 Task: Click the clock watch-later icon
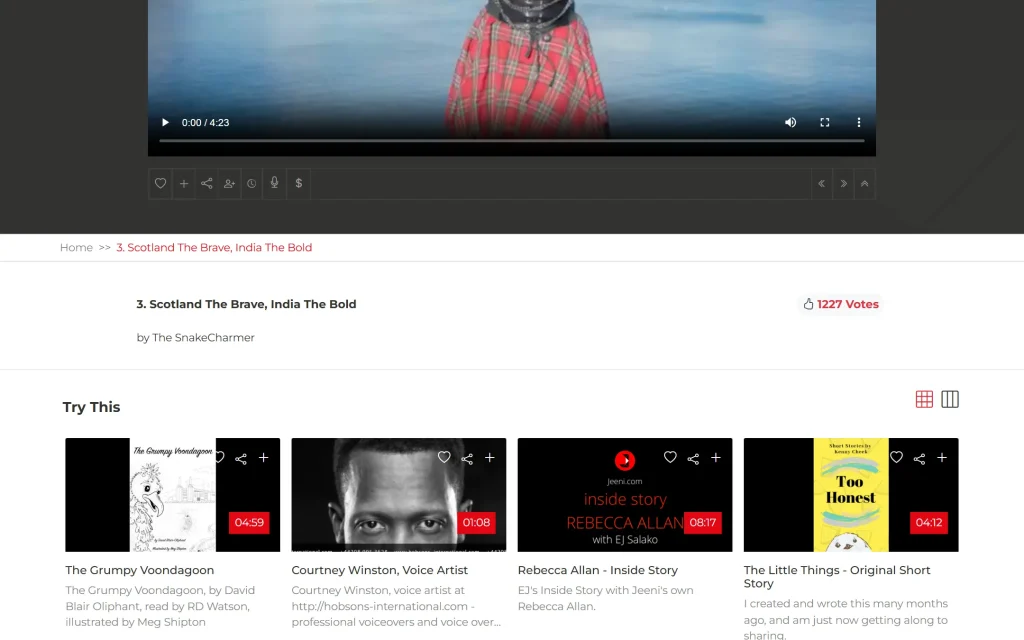tap(251, 184)
